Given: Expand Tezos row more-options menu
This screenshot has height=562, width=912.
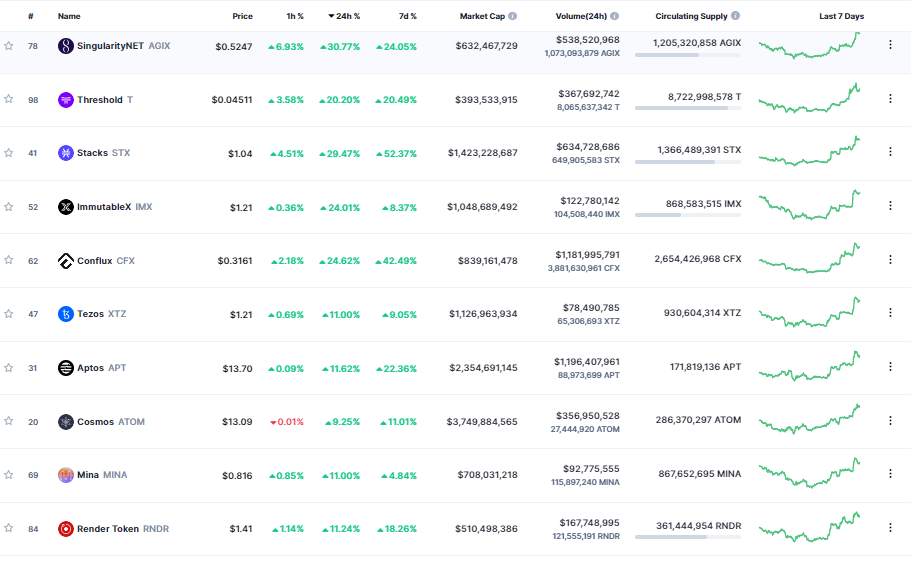Looking at the screenshot, I should 890,312.
